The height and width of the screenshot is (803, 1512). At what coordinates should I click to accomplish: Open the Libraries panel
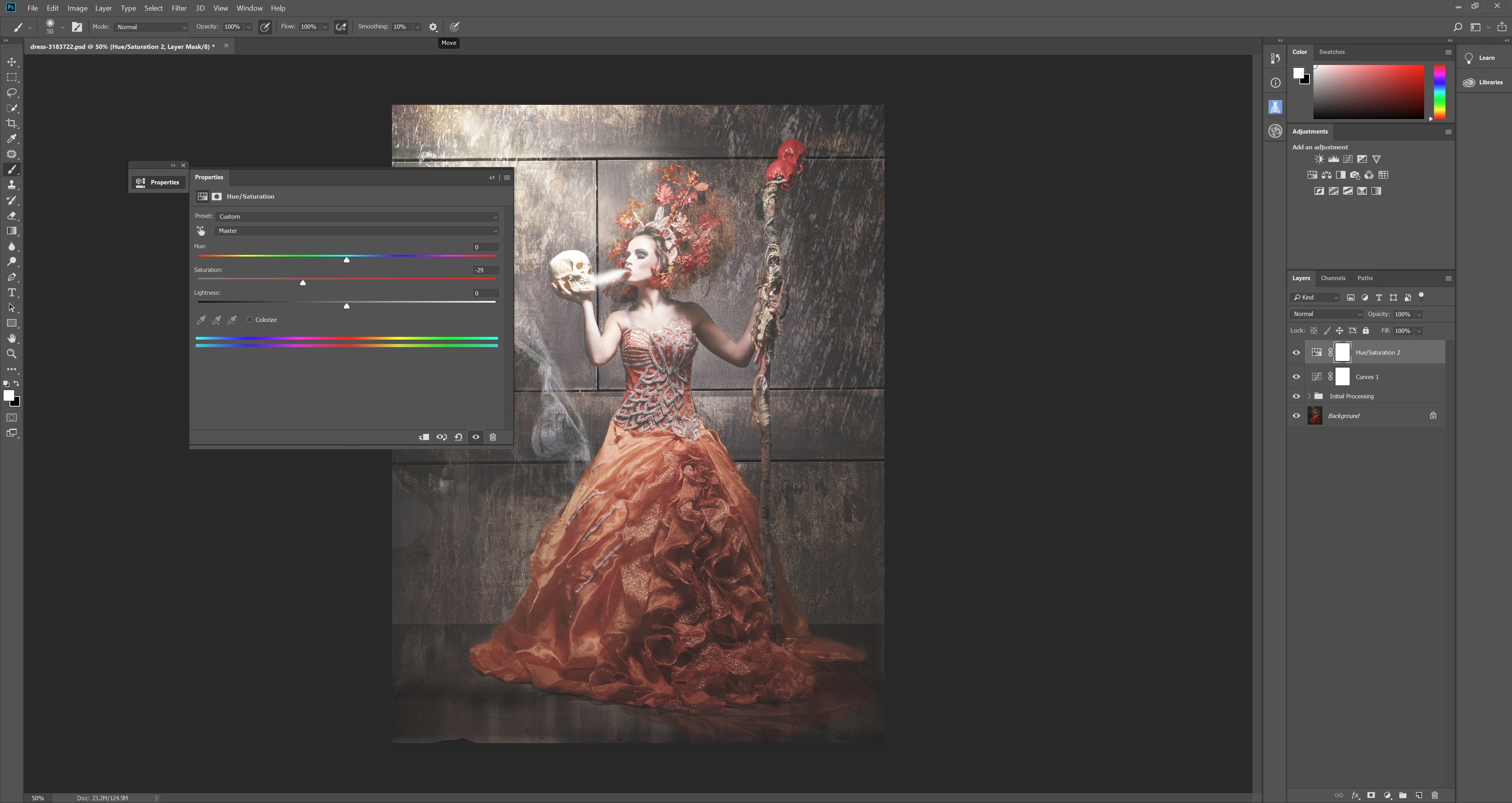(1483, 82)
